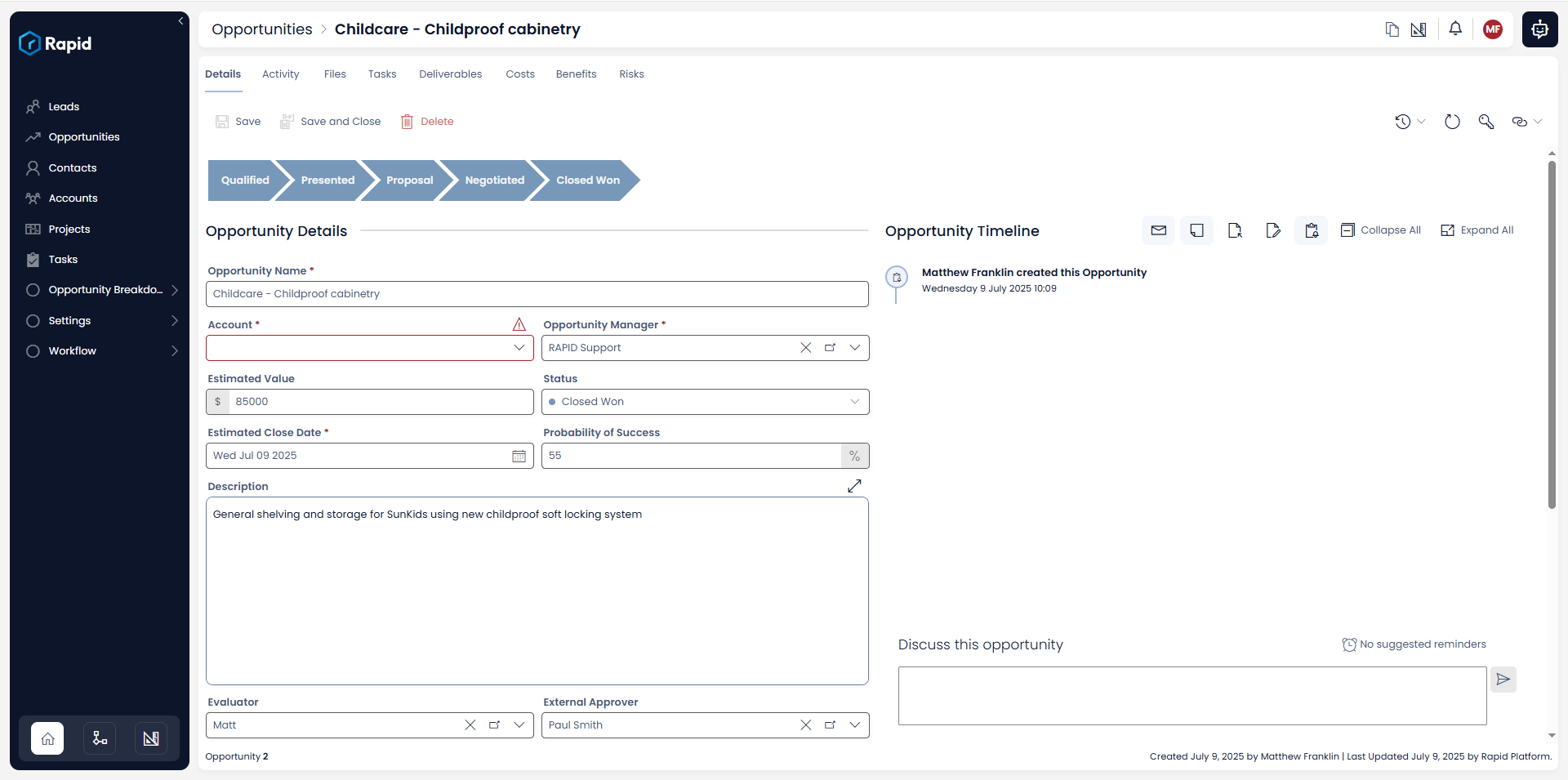Open RAPID Support record in new window

830,348
